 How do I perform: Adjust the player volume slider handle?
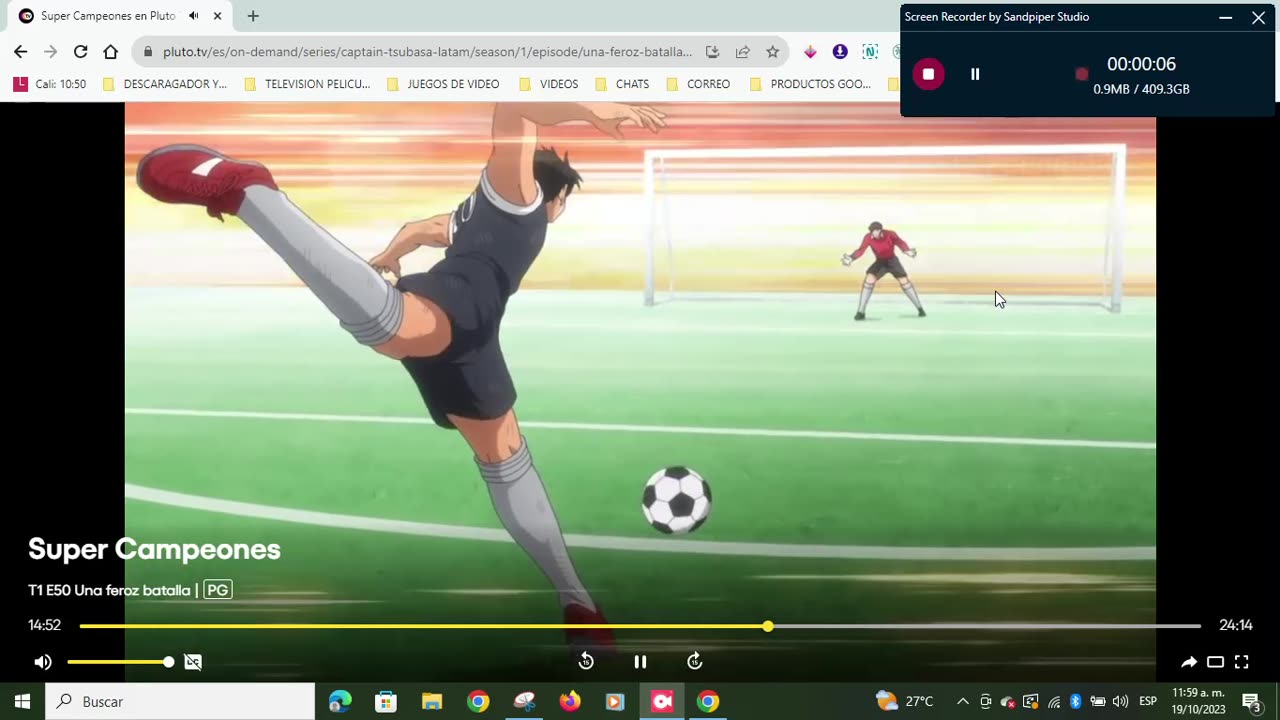[168, 662]
